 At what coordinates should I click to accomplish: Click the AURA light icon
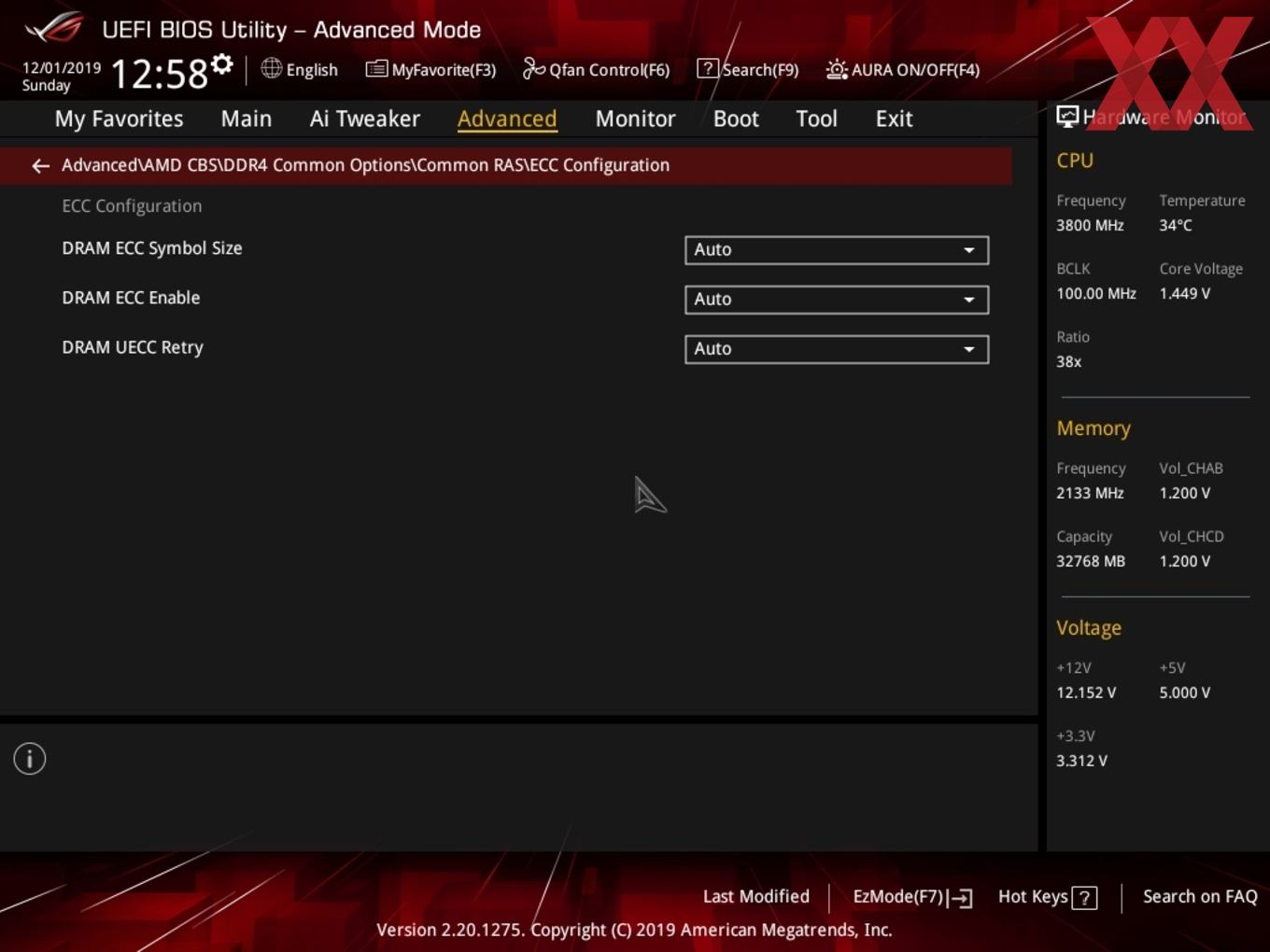pos(837,69)
